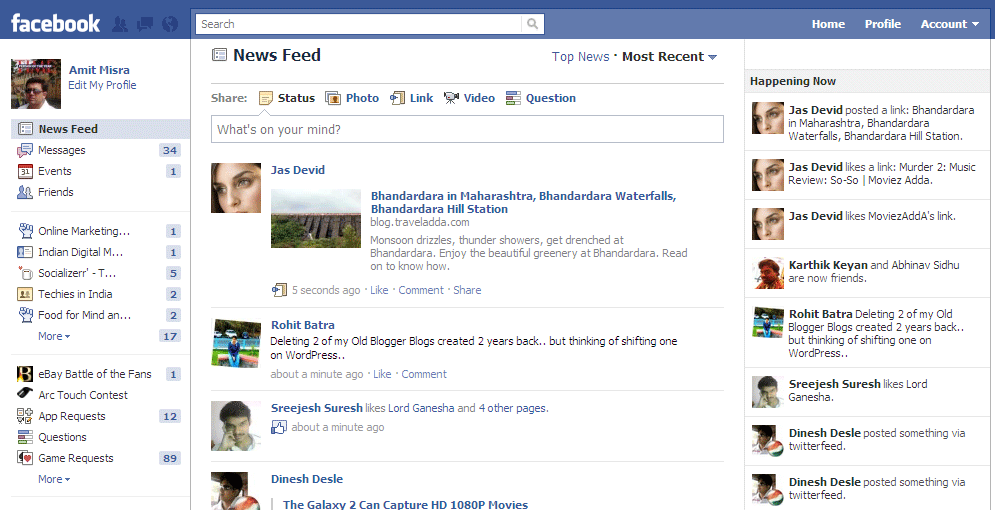Click Game Requests count badge 89
998x510 pixels.
click(170, 458)
